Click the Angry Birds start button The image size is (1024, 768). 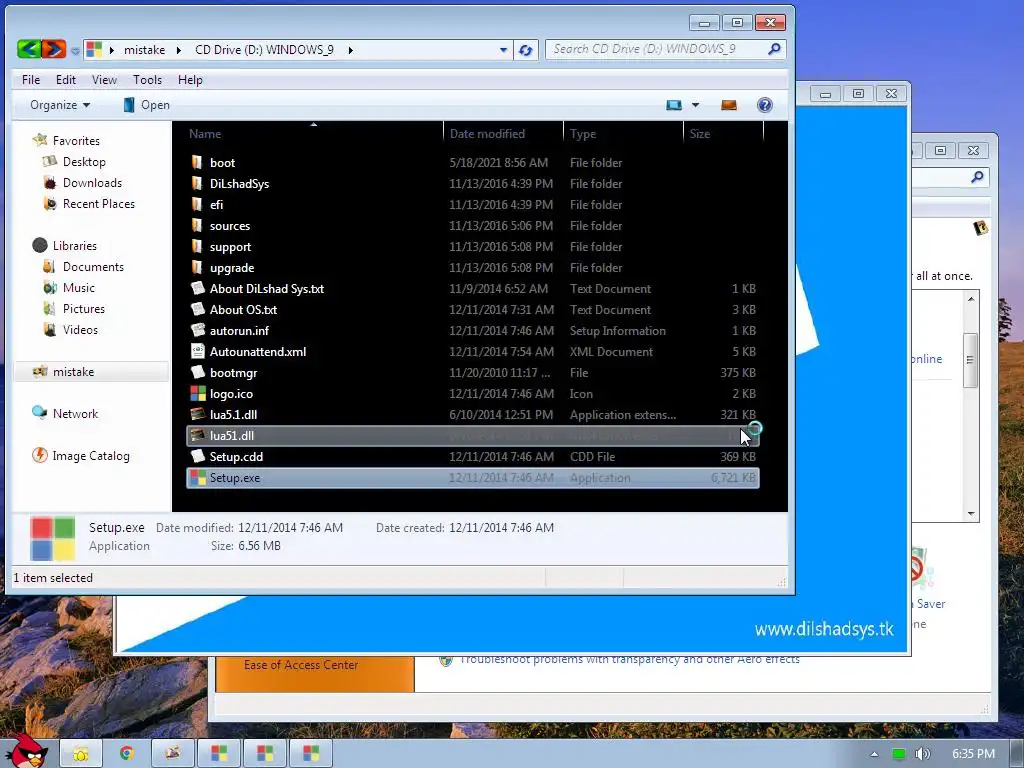click(x=27, y=751)
